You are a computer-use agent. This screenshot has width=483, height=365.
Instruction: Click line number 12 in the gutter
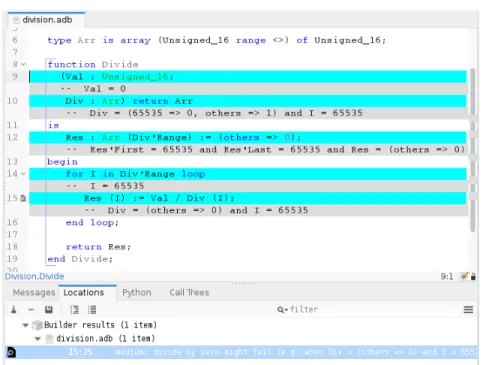[12, 137]
